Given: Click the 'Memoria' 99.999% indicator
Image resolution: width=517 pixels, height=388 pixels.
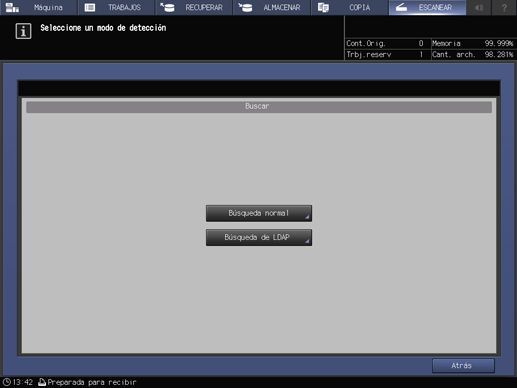Looking at the screenshot, I should [x=473, y=43].
